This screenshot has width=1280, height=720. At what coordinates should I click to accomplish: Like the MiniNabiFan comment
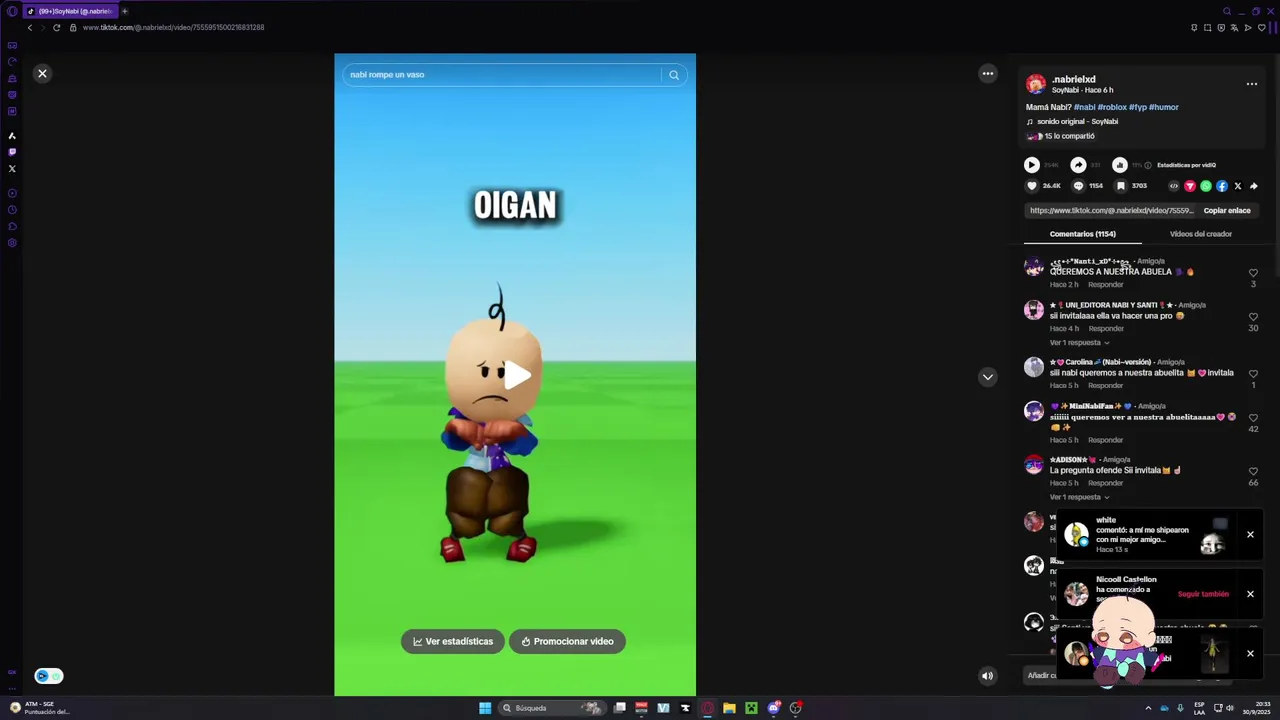pyautogui.click(x=1253, y=418)
